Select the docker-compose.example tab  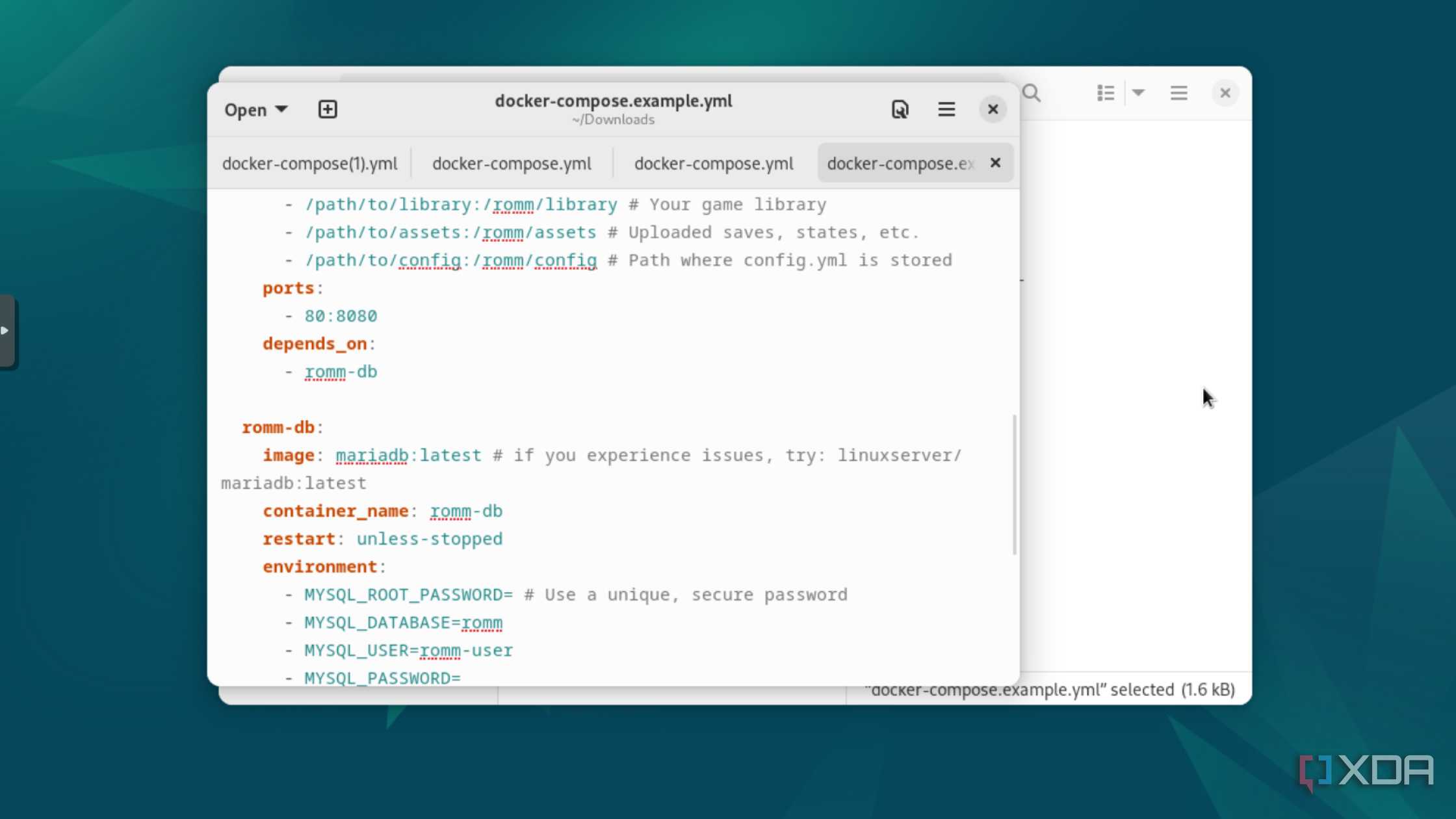pos(900,163)
